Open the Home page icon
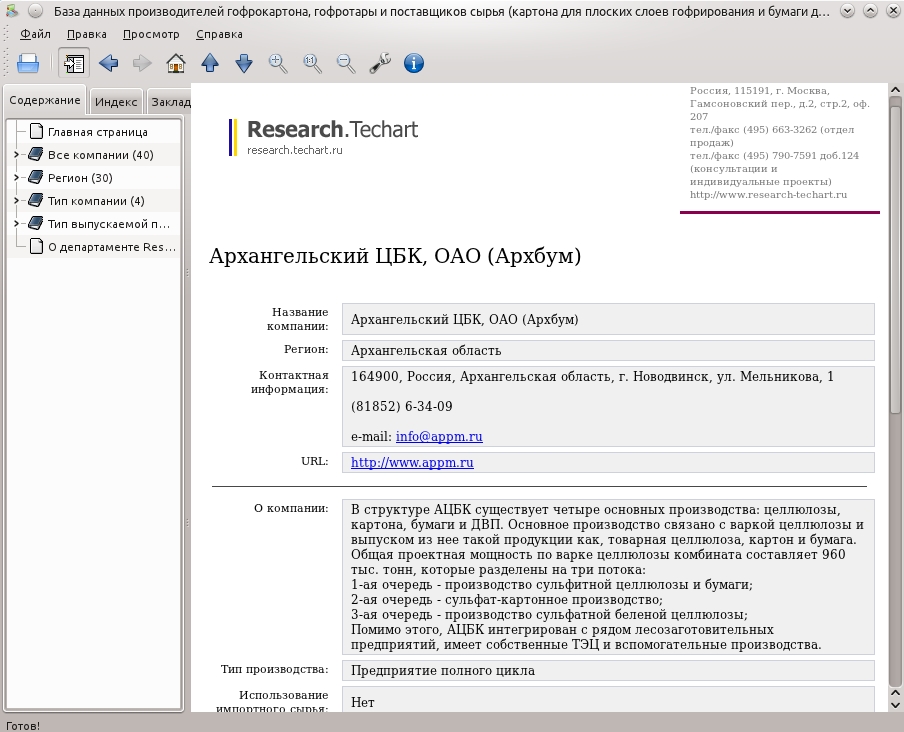Viewport: 904px width, 732px height. point(176,63)
